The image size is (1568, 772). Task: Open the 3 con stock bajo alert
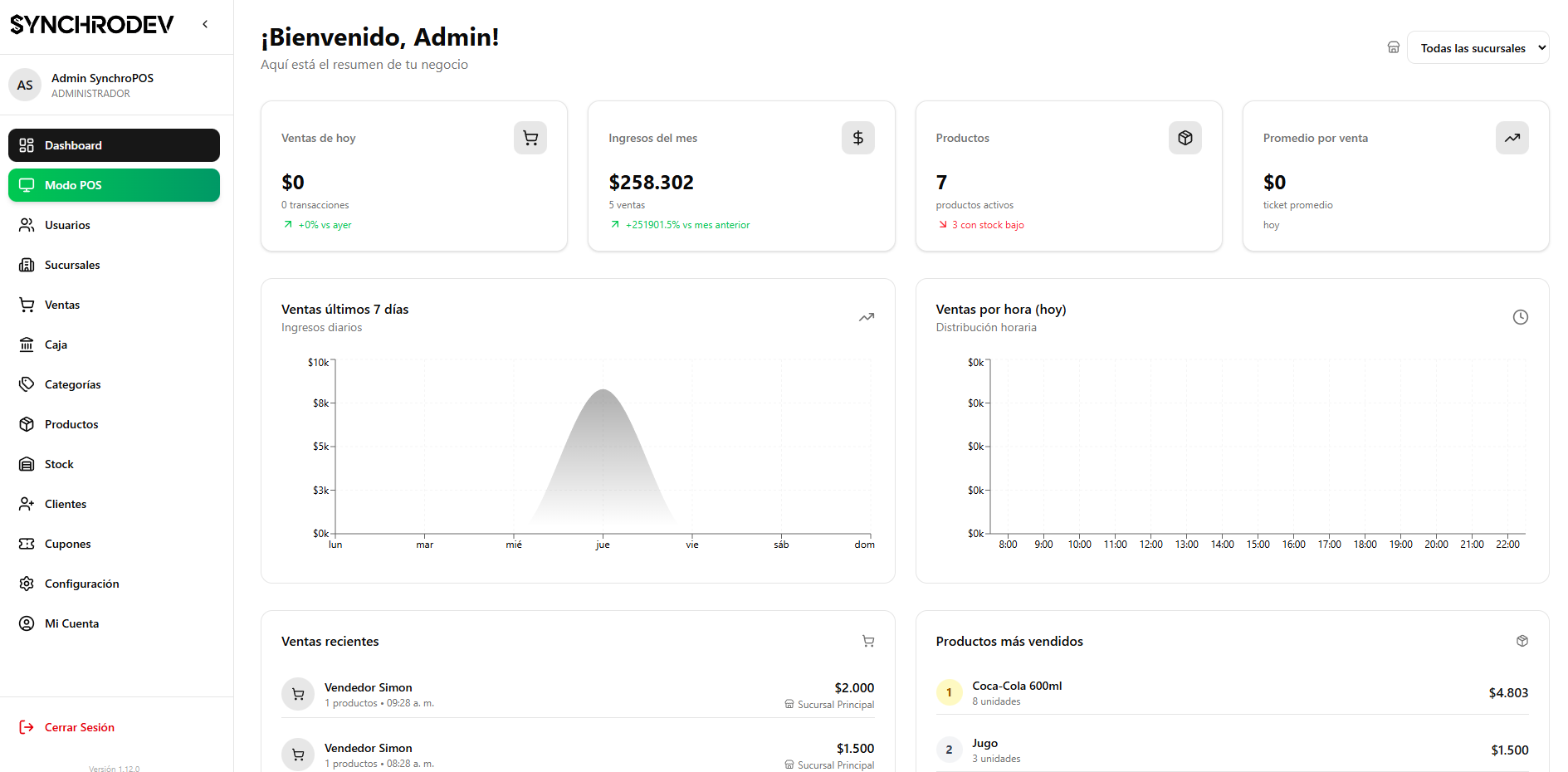986,224
